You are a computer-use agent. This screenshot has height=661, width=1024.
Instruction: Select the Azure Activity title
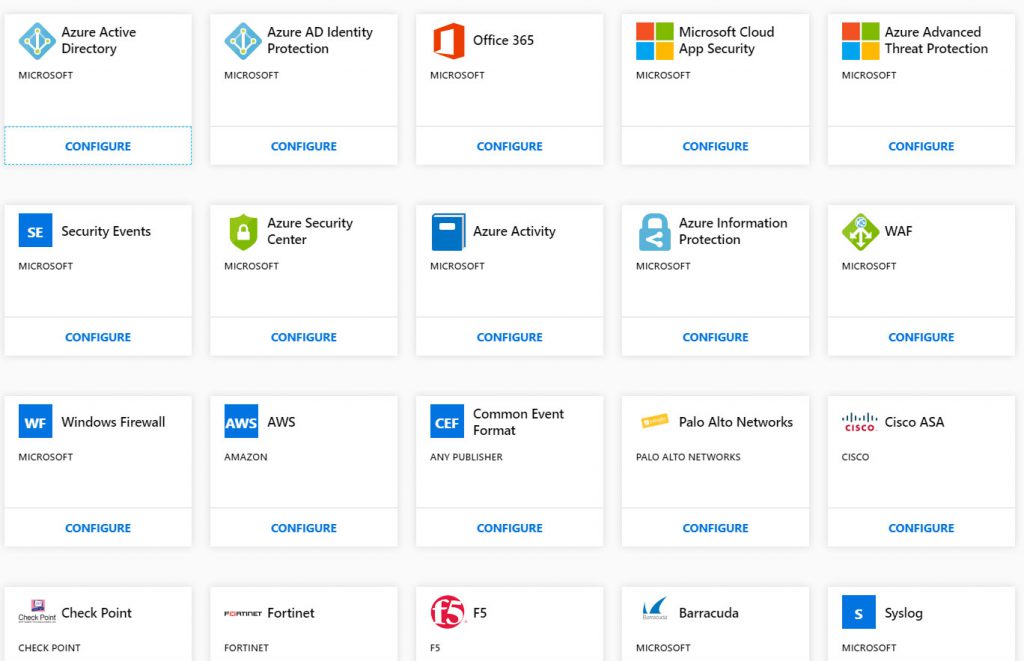(x=514, y=231)
